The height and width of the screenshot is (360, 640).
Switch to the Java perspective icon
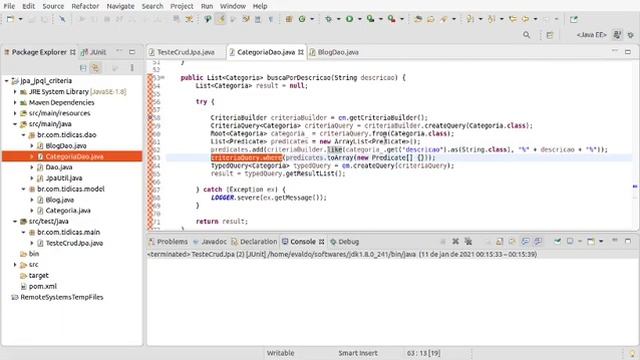(x=617, y=35)
